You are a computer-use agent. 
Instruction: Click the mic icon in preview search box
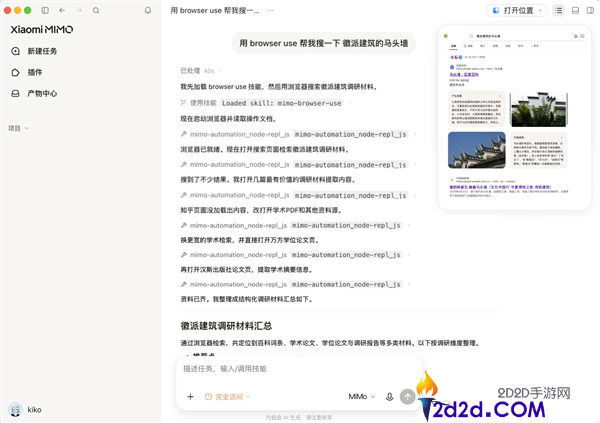tap(576, 36)
